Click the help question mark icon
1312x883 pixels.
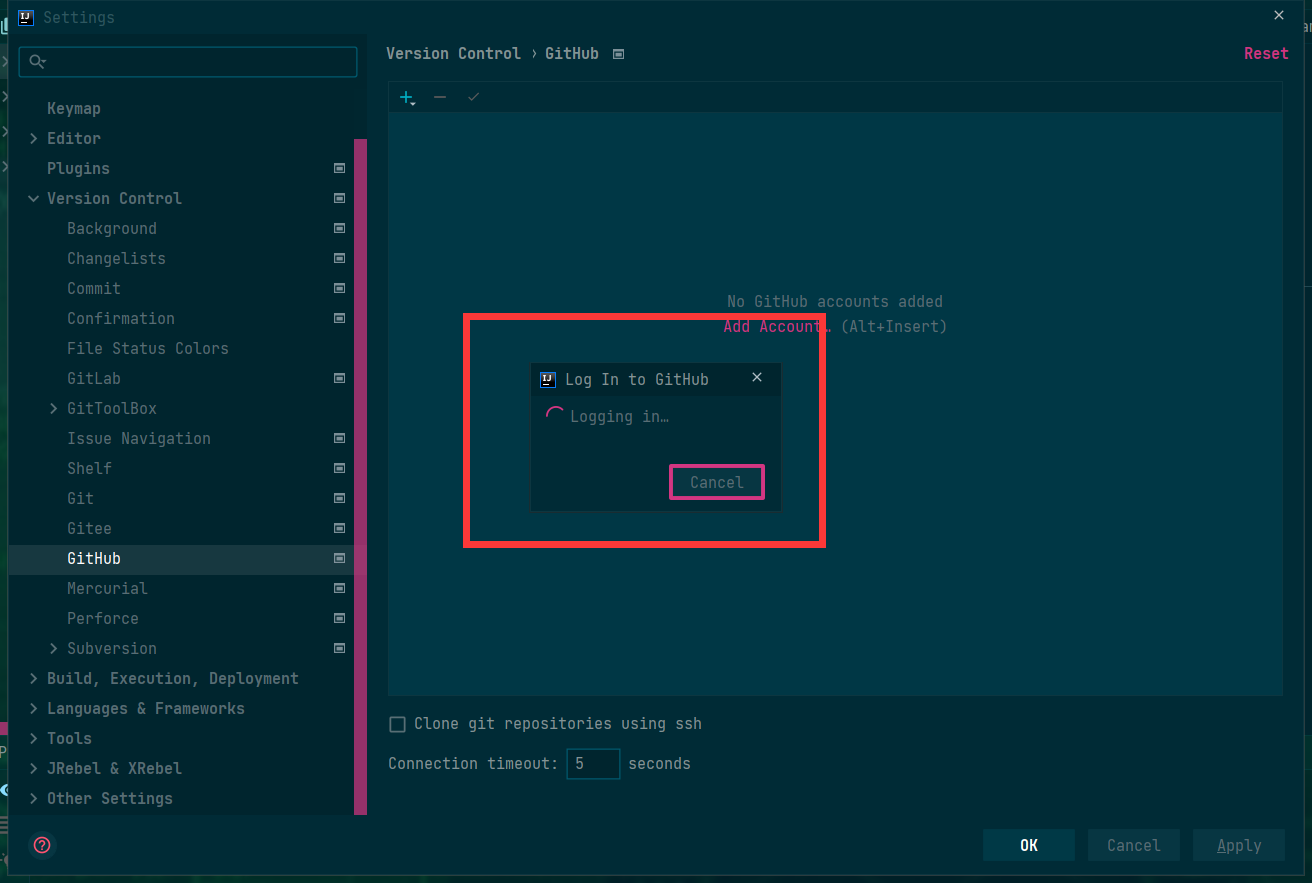pos(42,845)
